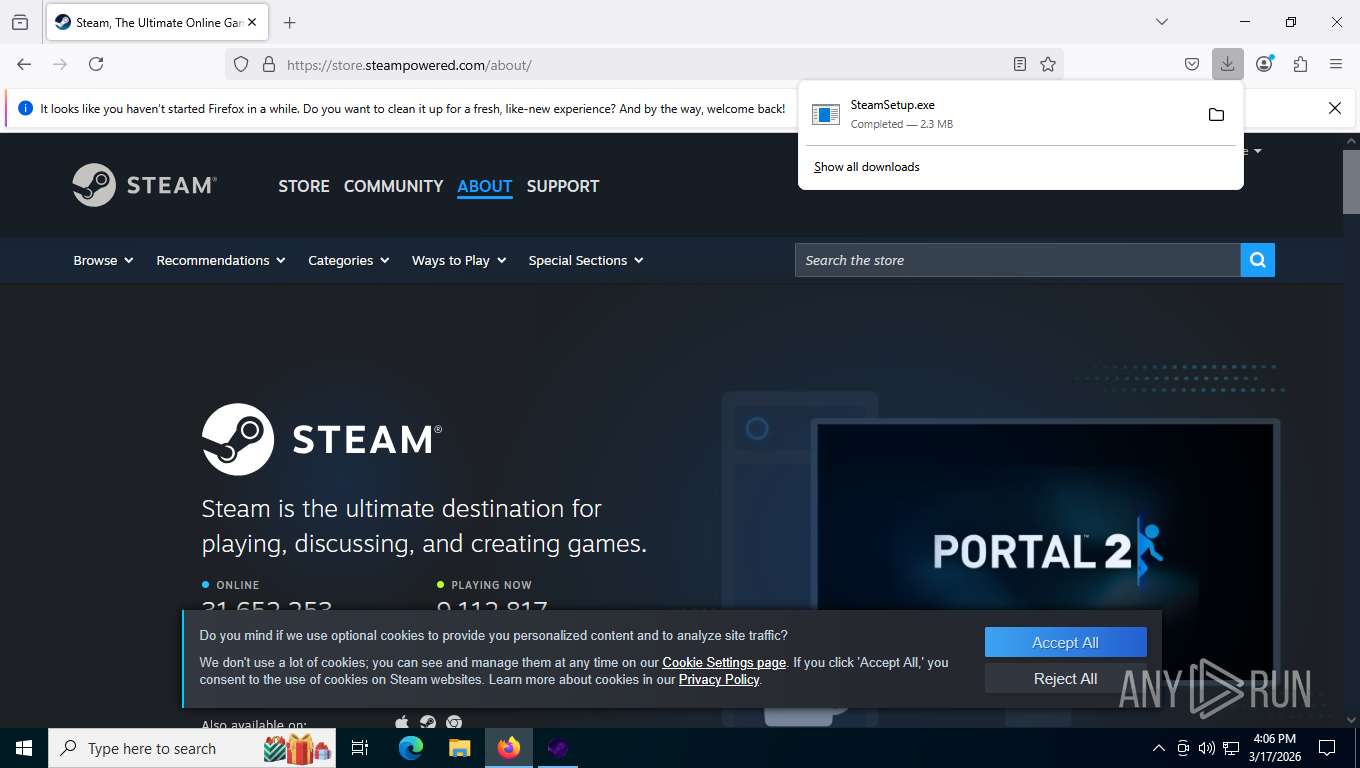This screenshot has width=1360, height=768.
Task: Show hidden system tray icons
Action: coord(1159,748)
